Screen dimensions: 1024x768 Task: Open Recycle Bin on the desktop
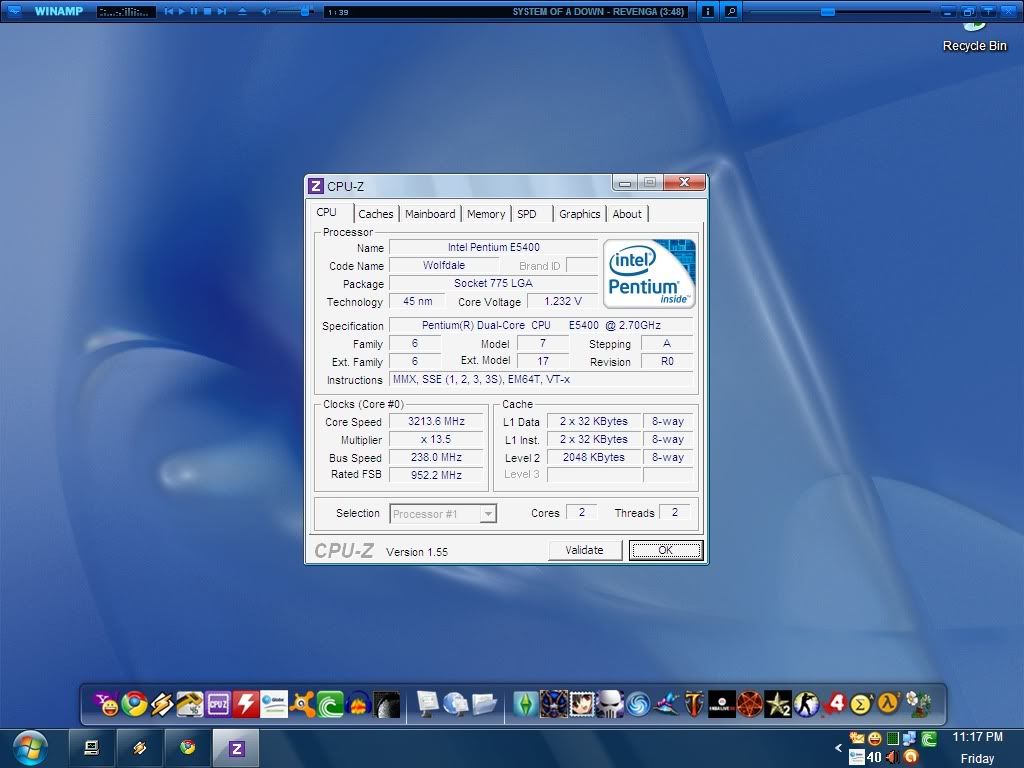pyautogui.click(x=974, y=38)
